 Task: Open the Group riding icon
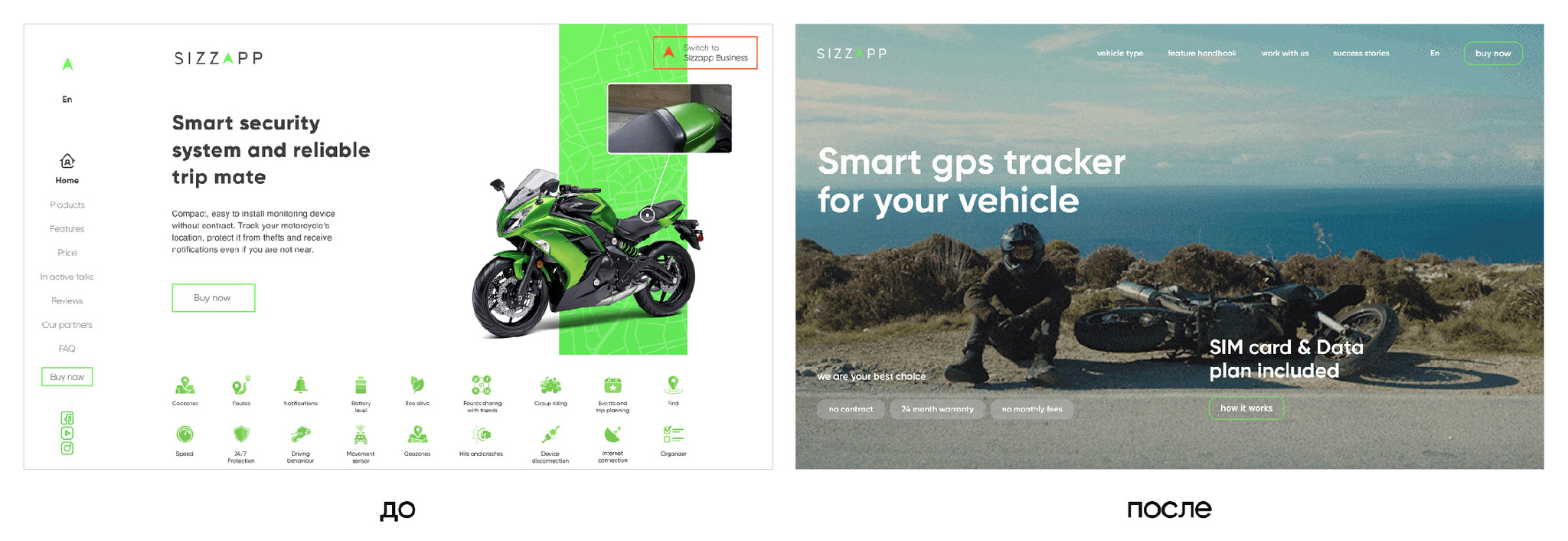(550, 385)
